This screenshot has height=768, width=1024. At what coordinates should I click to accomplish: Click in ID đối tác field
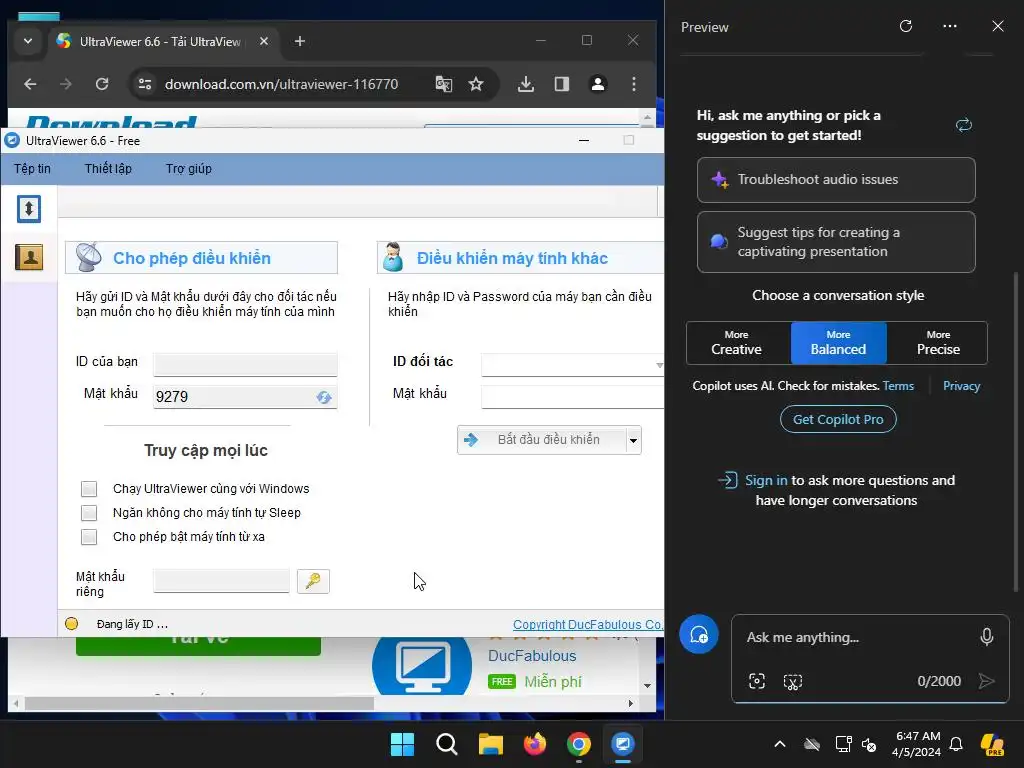pyautogui.click(x=568, y=365)
